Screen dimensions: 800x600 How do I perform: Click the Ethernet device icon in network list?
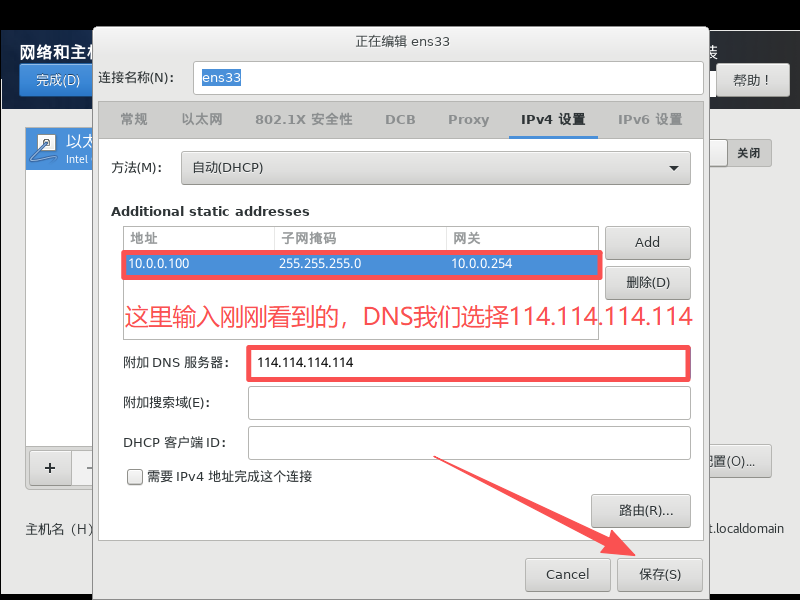click(43, 149)
